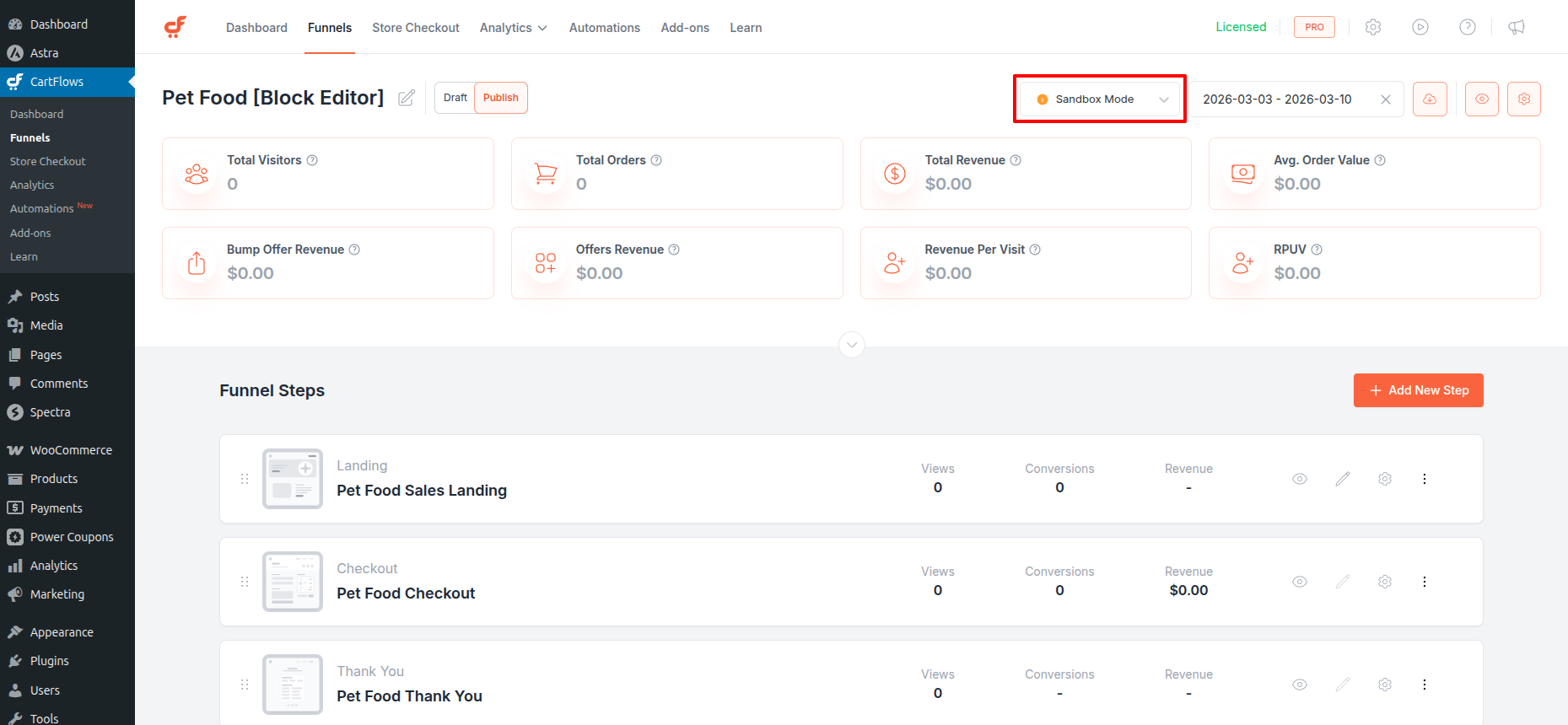Viewport: 1568px width, 725px height.
Task: View Pet Food Checkout step
Action: point(1300,582)
